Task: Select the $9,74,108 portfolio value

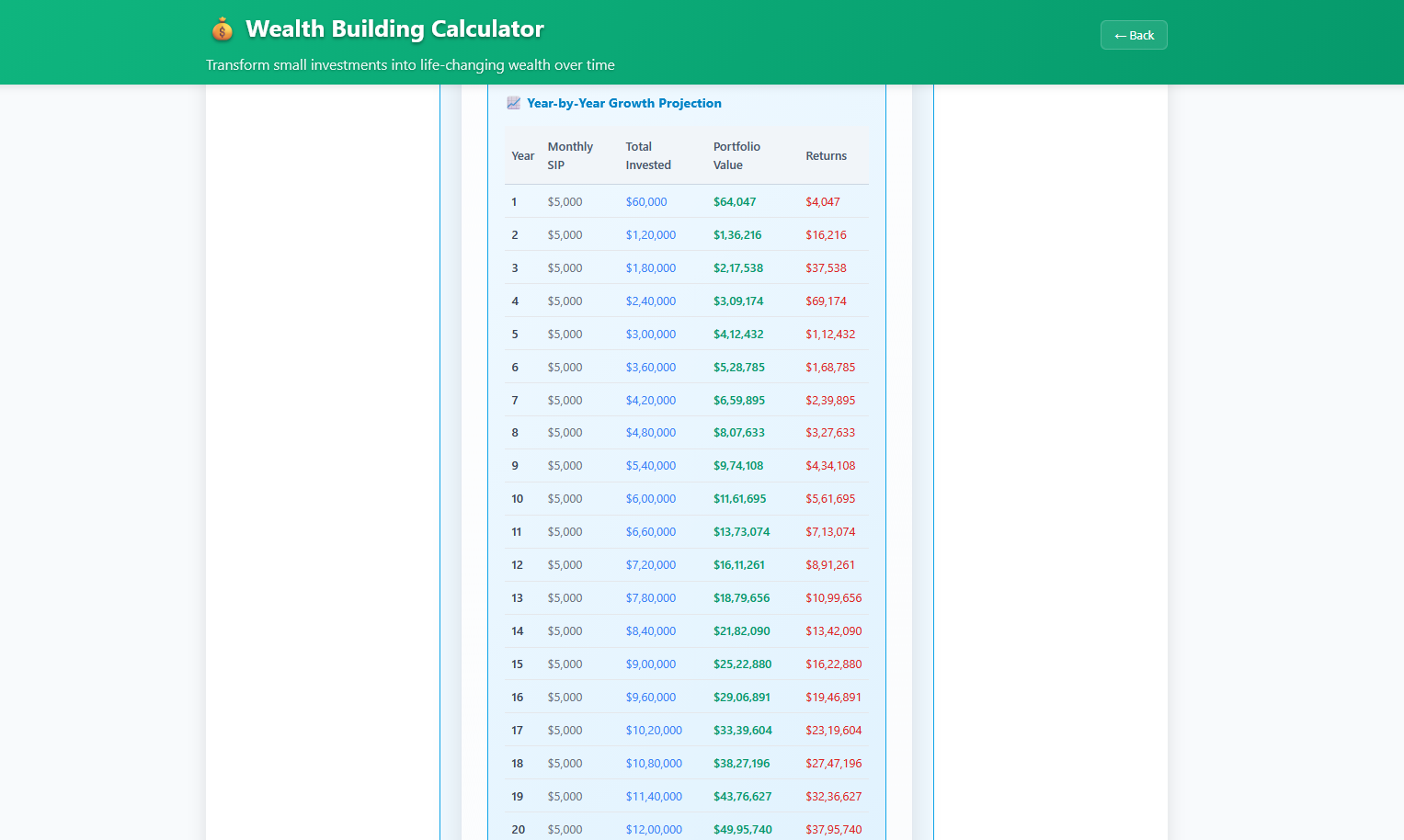Action: (738, 465)
